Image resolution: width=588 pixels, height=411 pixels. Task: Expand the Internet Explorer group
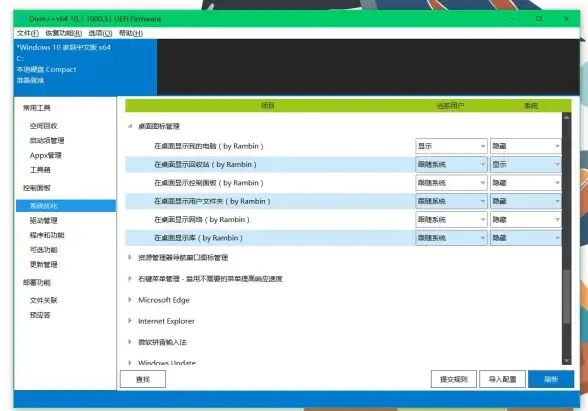[x=130, y=321]
